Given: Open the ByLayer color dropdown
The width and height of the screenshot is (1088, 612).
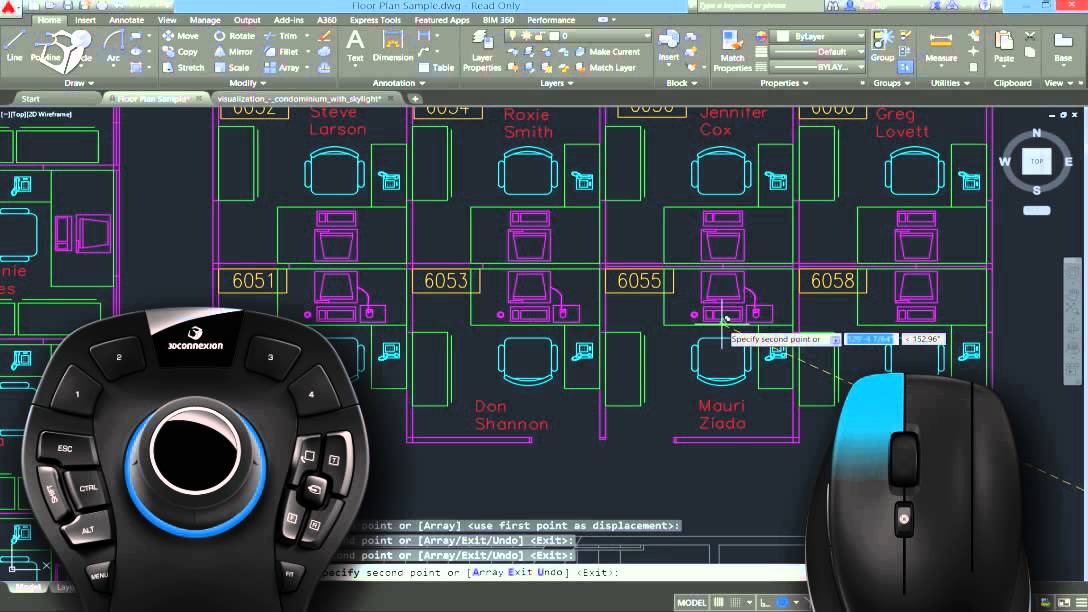Looking at the screenshot, I should pyautogui.click(x=819, y=36).
